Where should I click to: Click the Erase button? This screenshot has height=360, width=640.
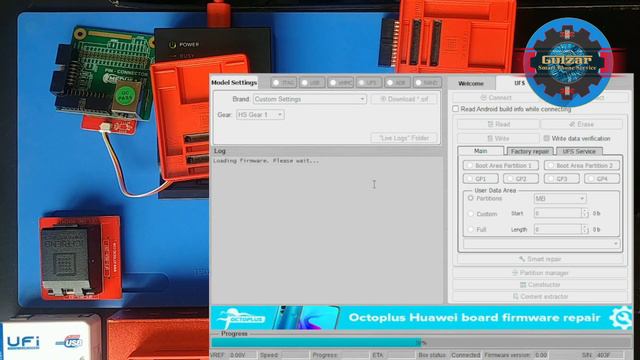582,124
